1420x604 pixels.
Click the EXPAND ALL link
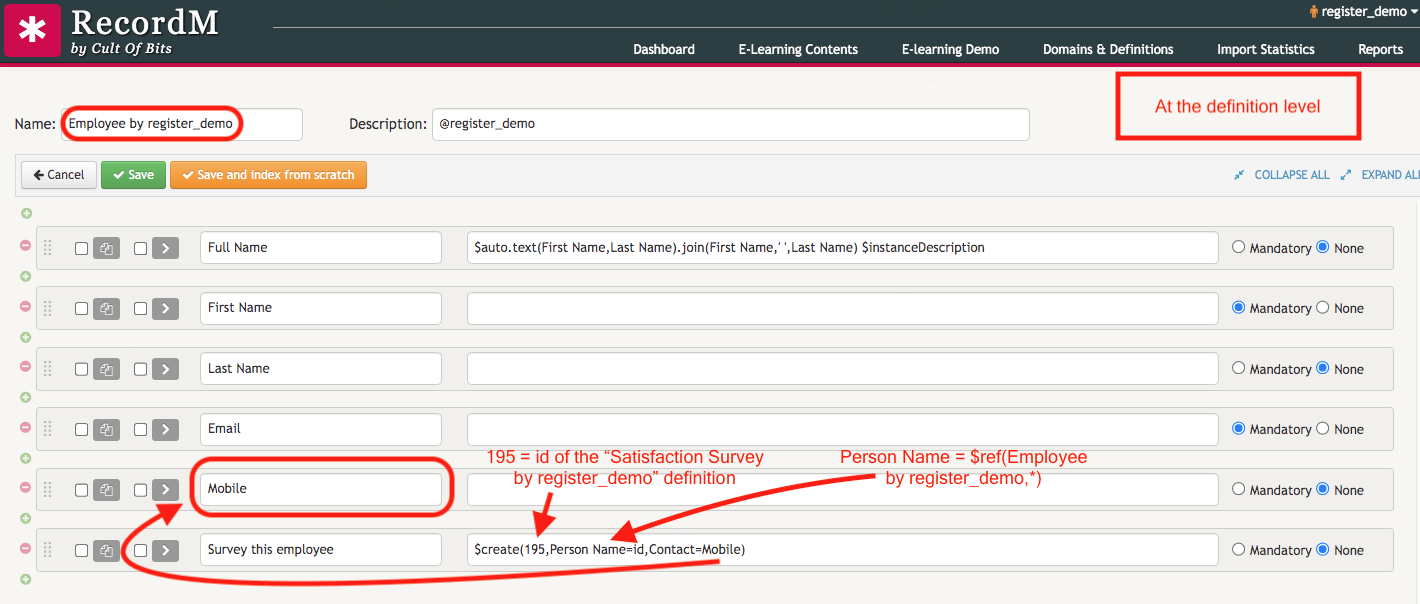click(x=1390, y=175)
